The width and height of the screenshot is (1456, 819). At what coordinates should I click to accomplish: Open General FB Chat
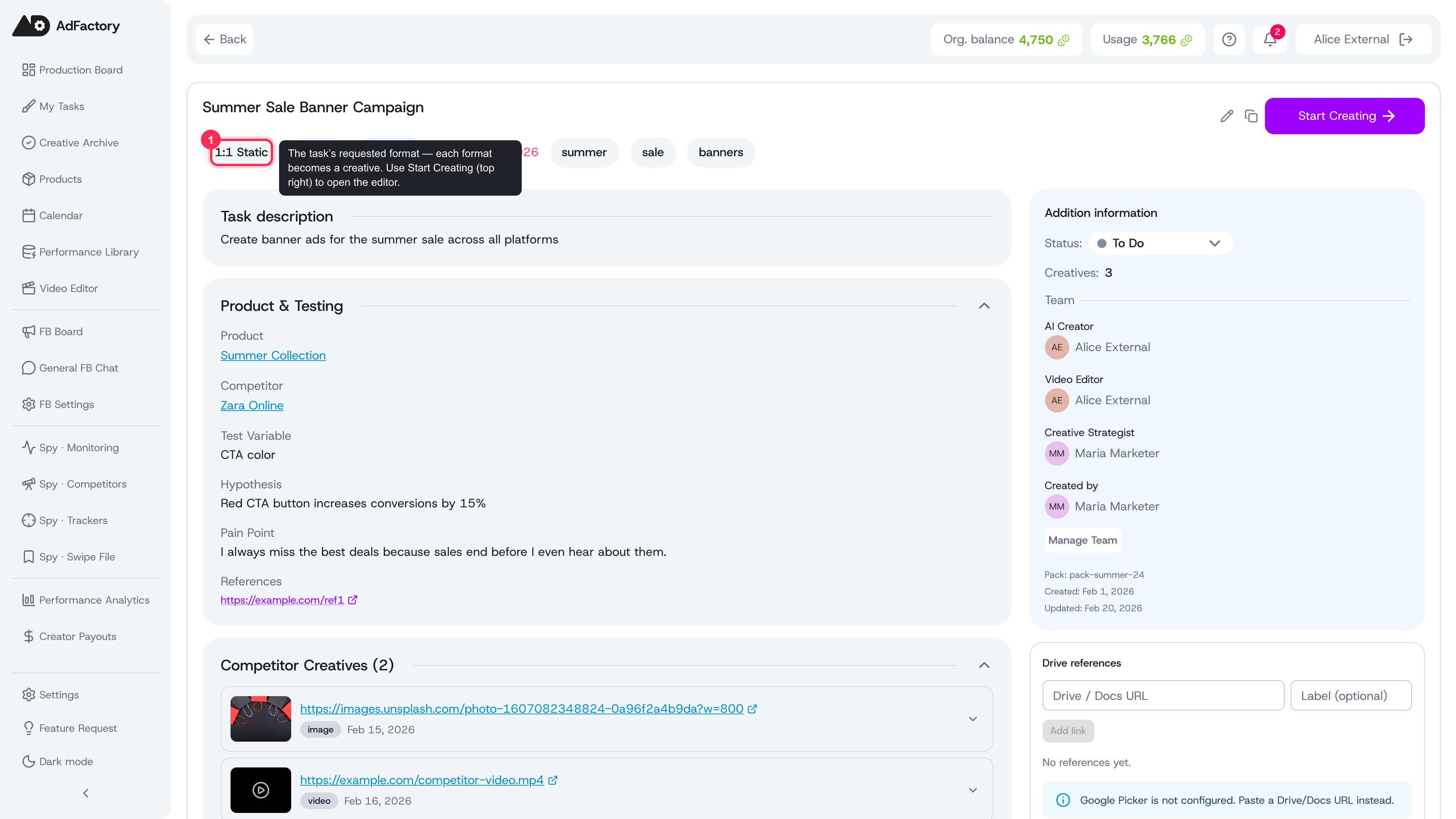70,368
